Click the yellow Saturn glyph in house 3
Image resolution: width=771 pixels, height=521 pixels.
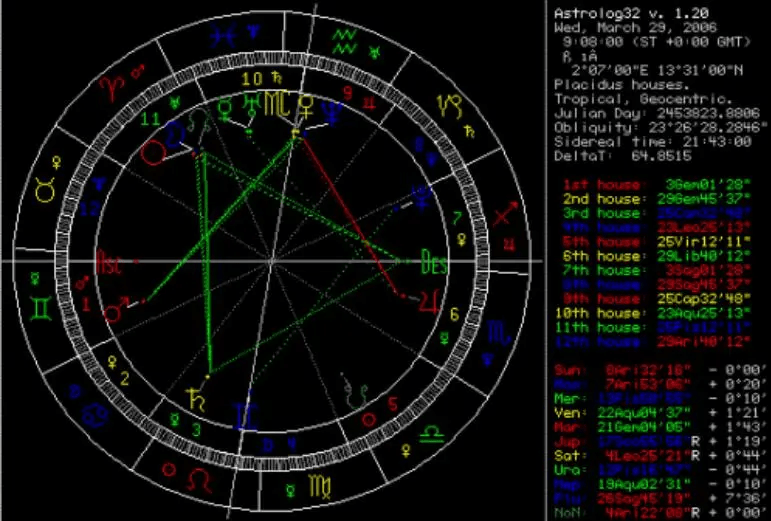click(196, 399)
